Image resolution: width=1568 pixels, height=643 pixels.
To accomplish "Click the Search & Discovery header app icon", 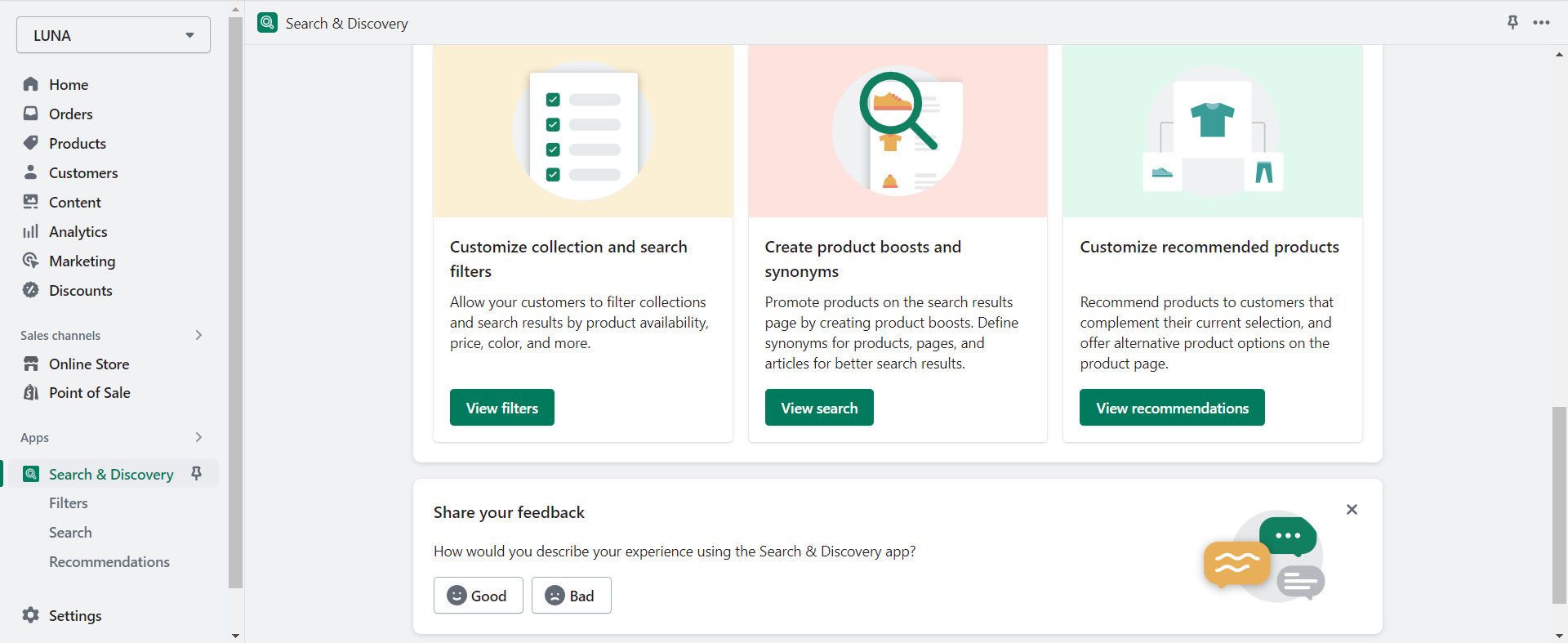I will click(267, 23).
